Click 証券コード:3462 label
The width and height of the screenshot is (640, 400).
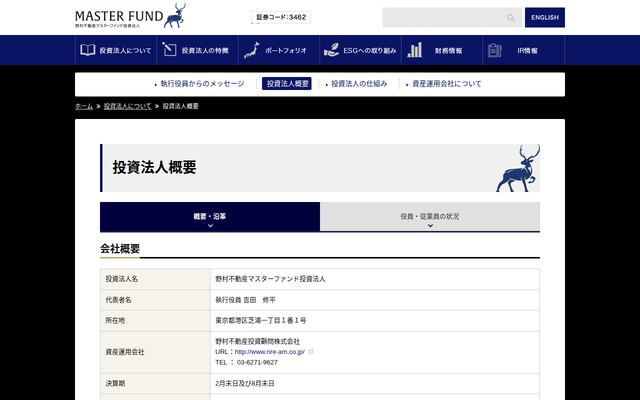tap(281, 17)
